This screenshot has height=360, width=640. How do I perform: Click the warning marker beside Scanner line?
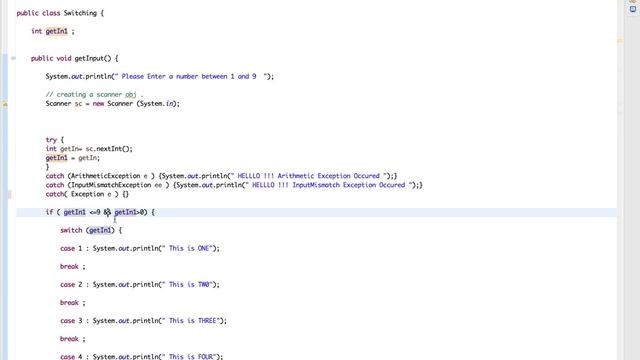[x=5, y=104]
